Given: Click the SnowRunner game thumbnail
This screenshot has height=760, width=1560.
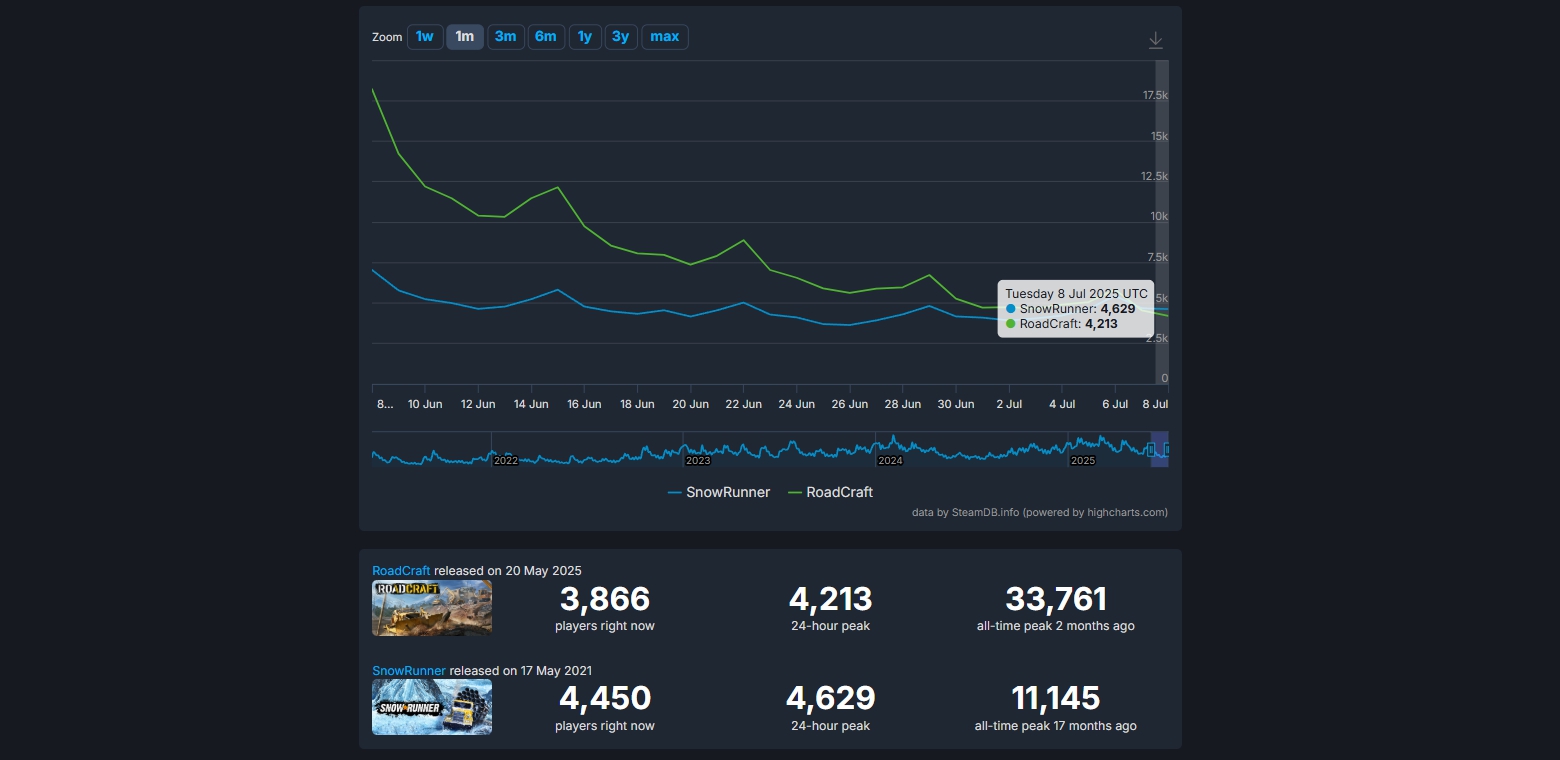Looking at the screenshot, I should click(x=432, y=707).
